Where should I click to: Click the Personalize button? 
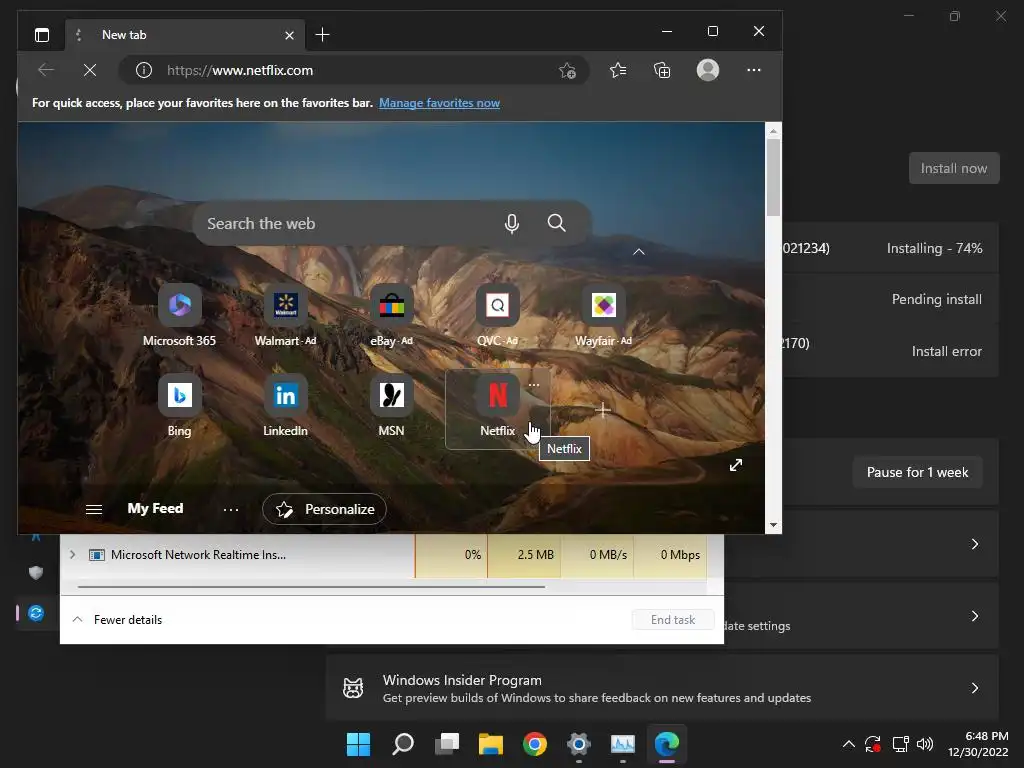324,509
